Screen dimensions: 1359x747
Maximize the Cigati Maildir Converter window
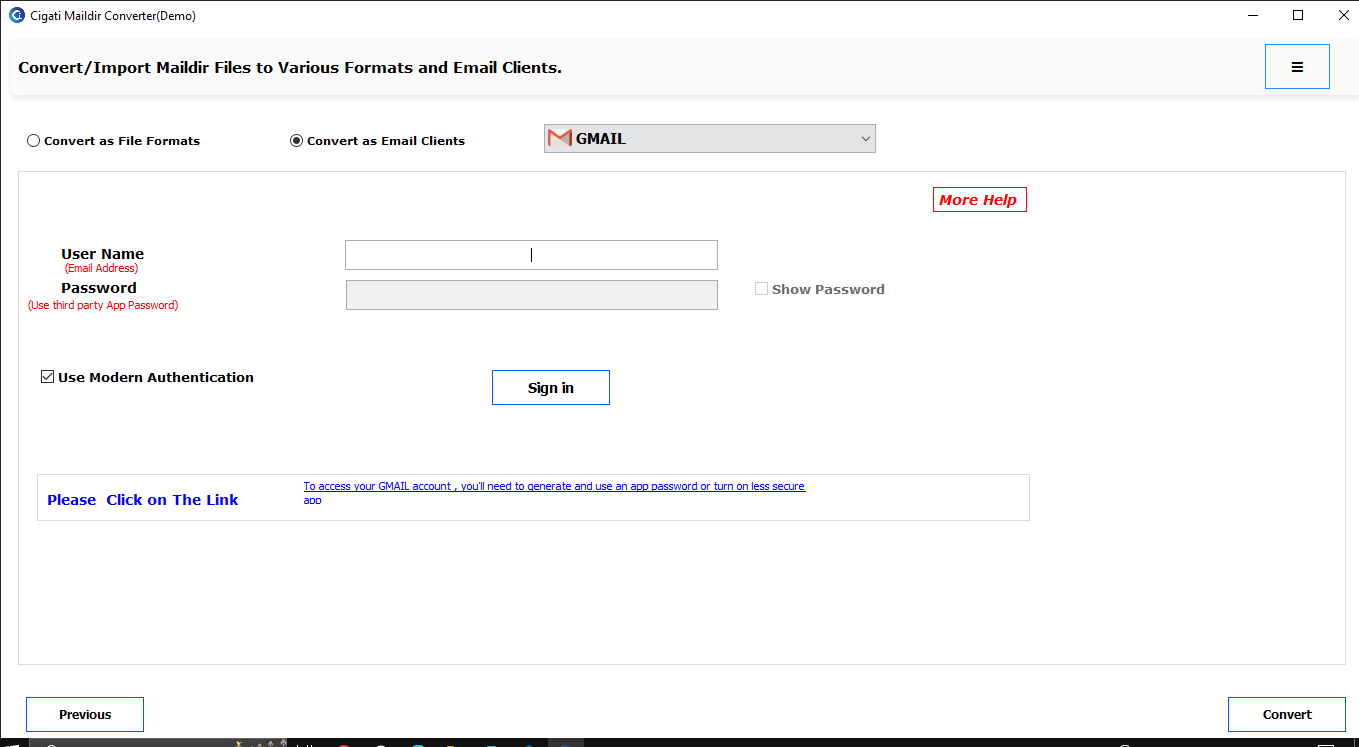tap(1298, 15)
